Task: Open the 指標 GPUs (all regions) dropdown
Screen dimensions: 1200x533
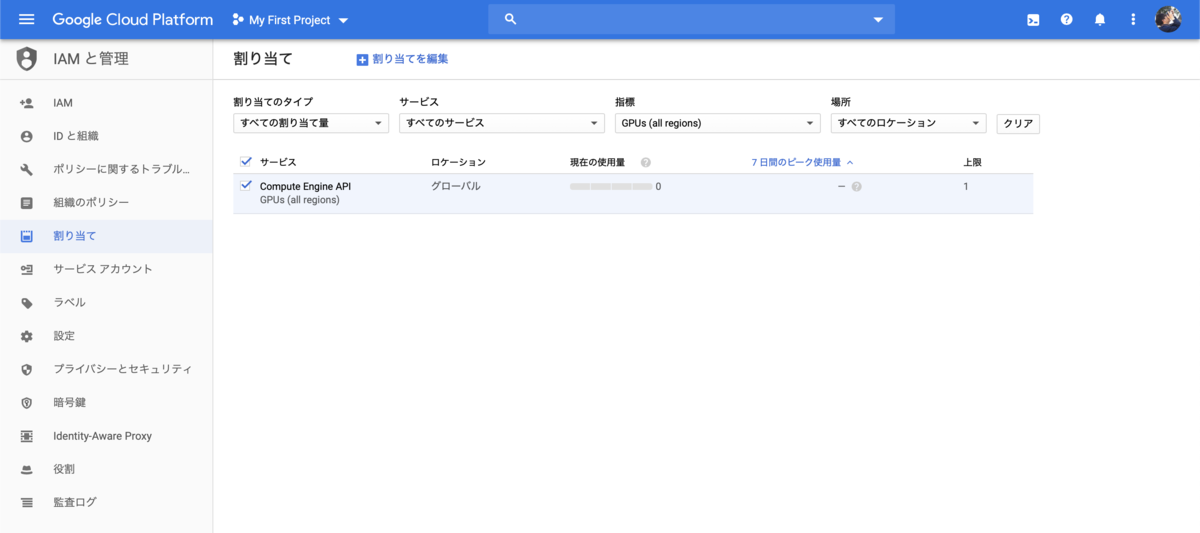Action: (x=718, y=123)
